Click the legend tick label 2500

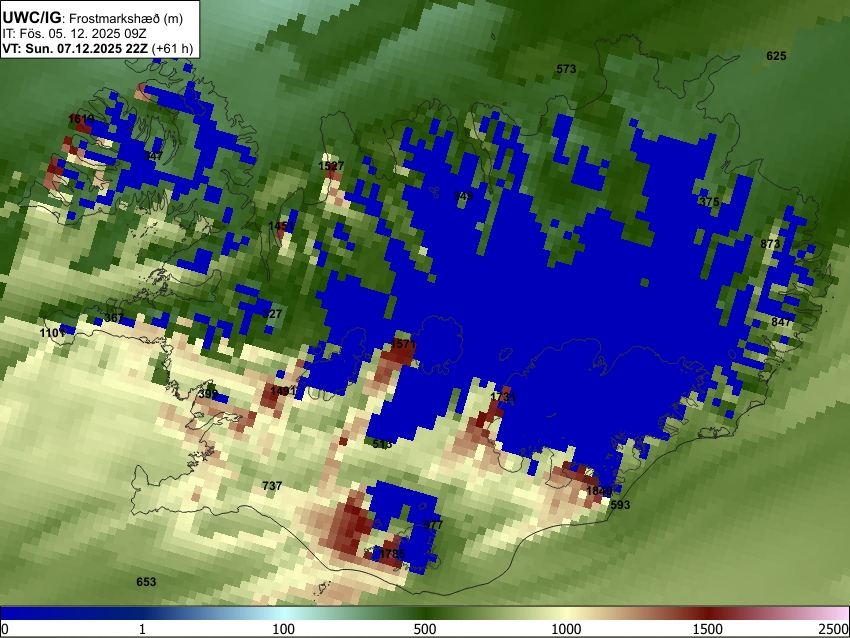pyautogui.click(x=834, y=629)
